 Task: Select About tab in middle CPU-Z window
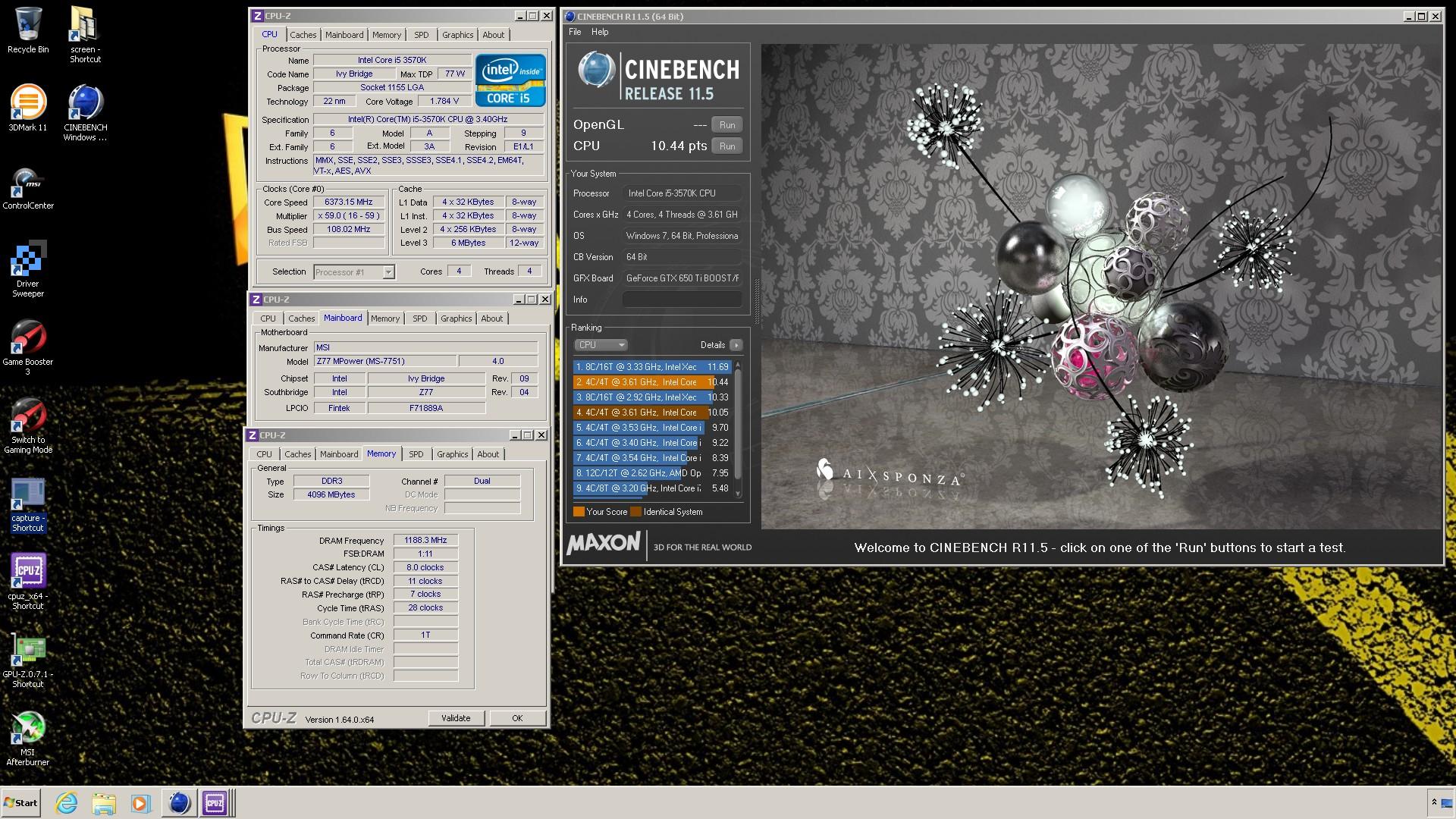pos(492,318)
